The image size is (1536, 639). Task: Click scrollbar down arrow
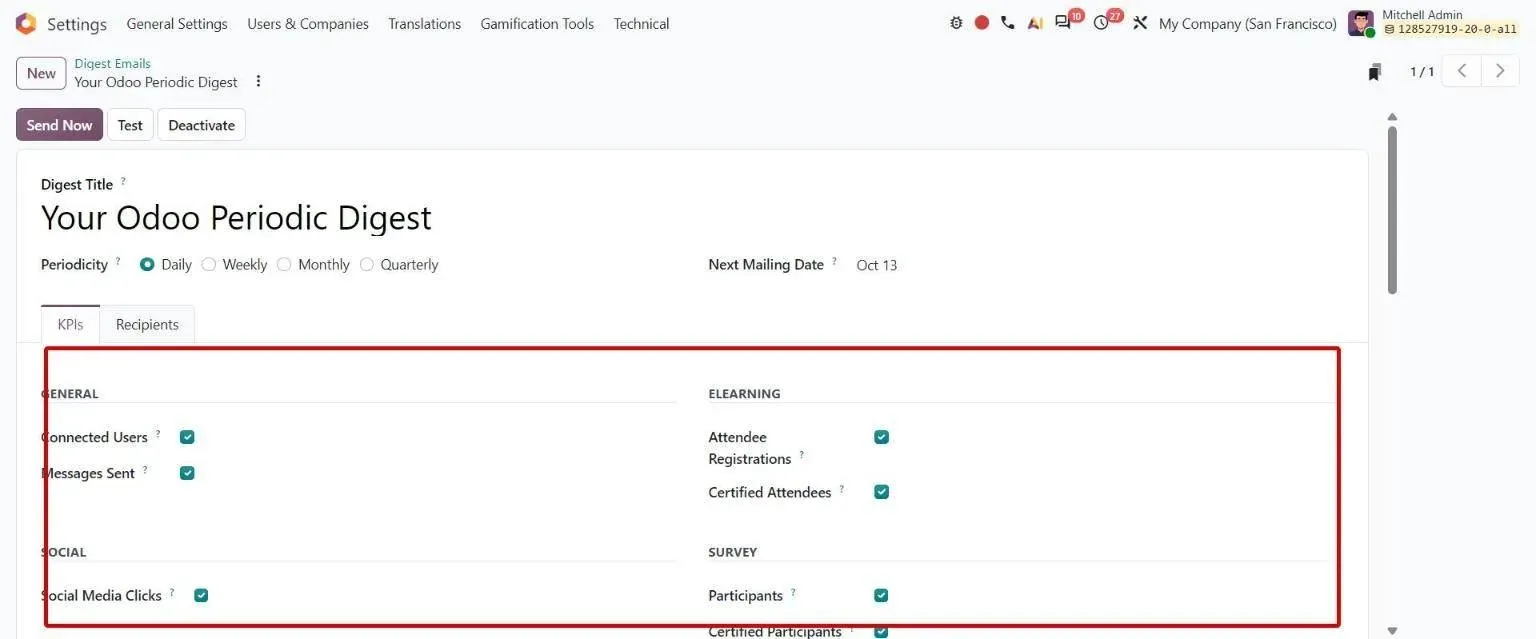click(x=1392, y=631)
